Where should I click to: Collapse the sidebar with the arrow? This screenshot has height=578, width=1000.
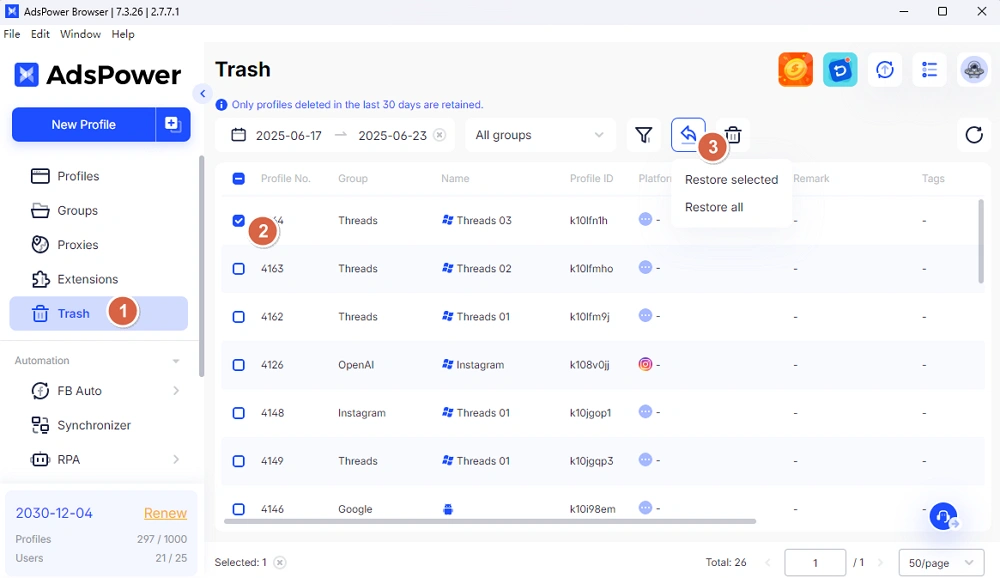tap(202, 94)
